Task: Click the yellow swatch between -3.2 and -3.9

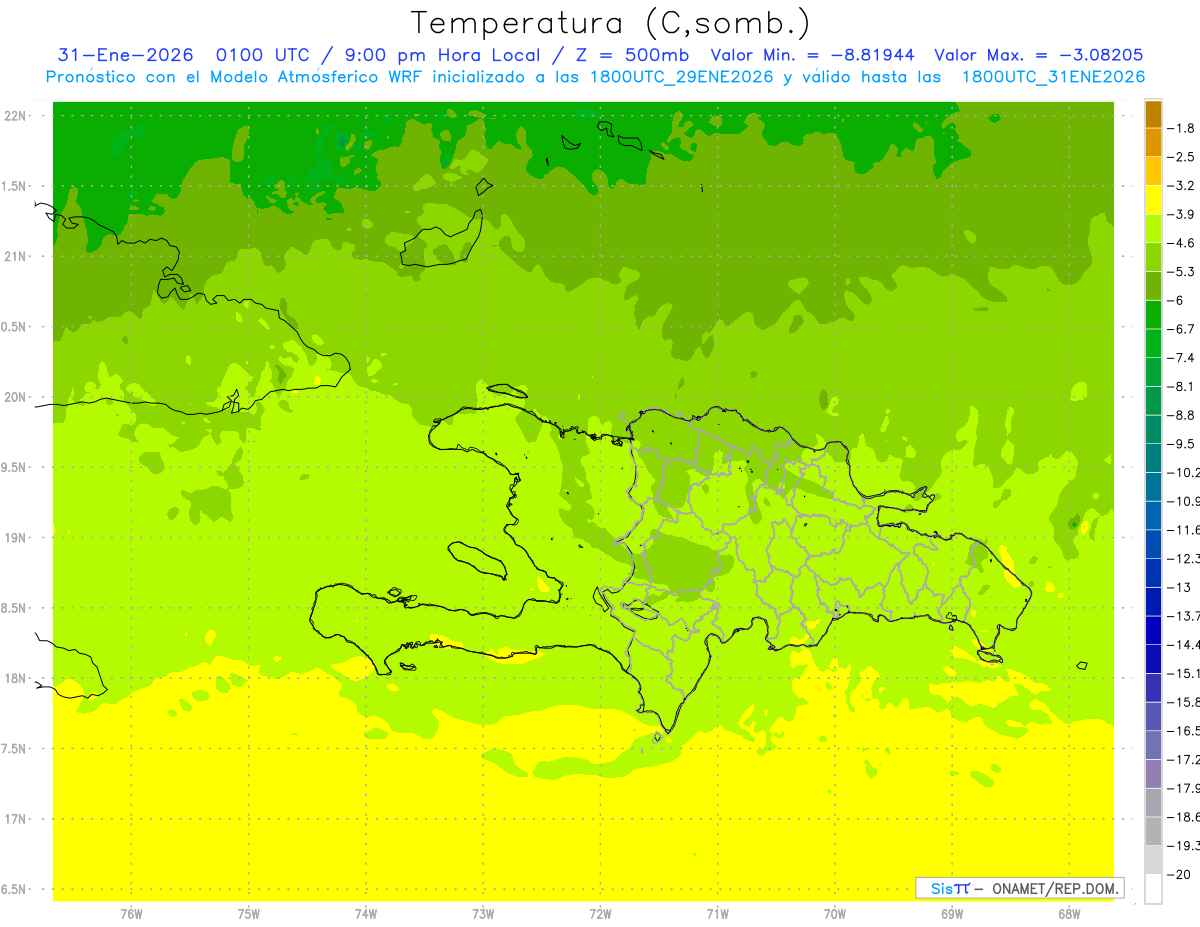Action: [x=1153, y=200]
